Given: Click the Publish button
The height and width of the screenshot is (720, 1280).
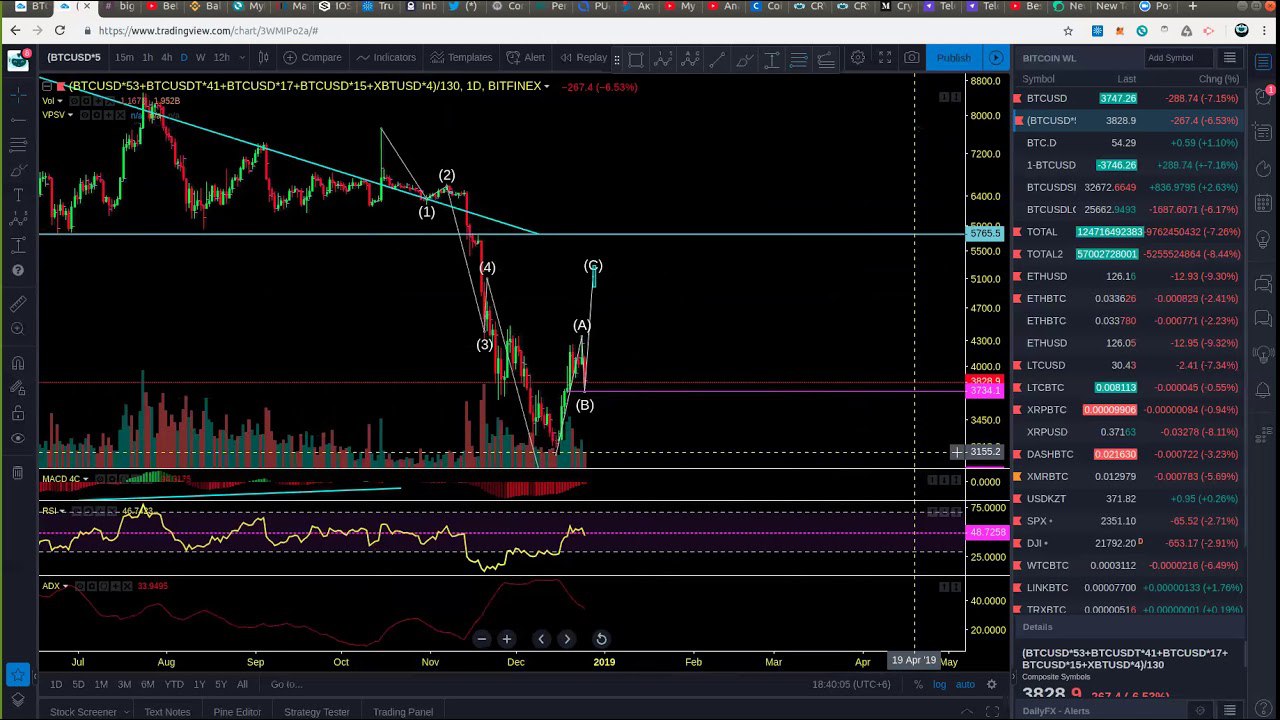Looking at the screenshot, I should tap(953, 58).
